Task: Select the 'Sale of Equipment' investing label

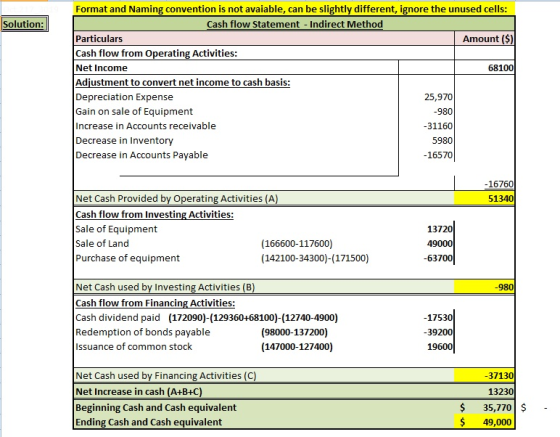Action: click(116, 229)
